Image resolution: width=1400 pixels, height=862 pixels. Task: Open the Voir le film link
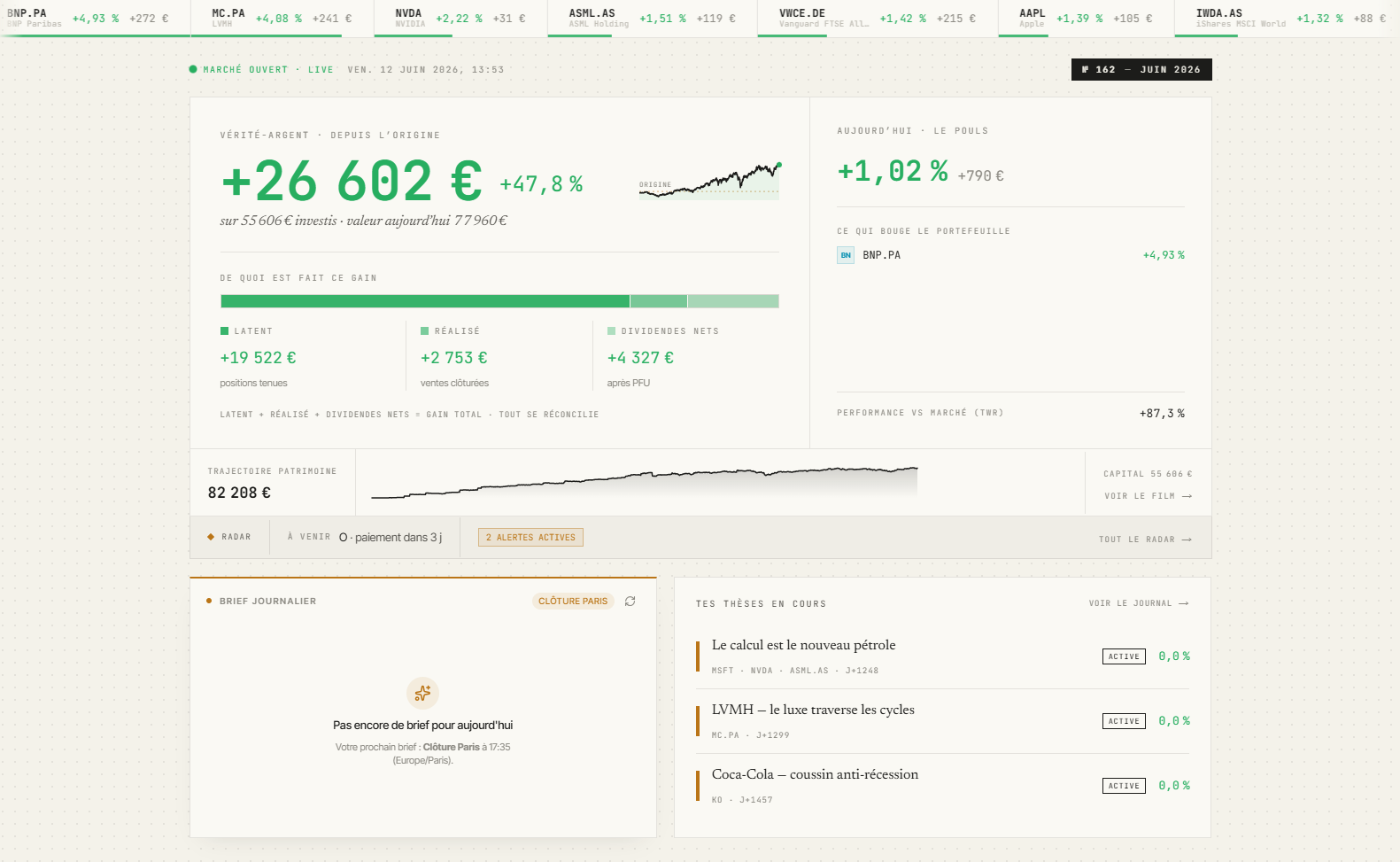click(x=1148, y=496)
